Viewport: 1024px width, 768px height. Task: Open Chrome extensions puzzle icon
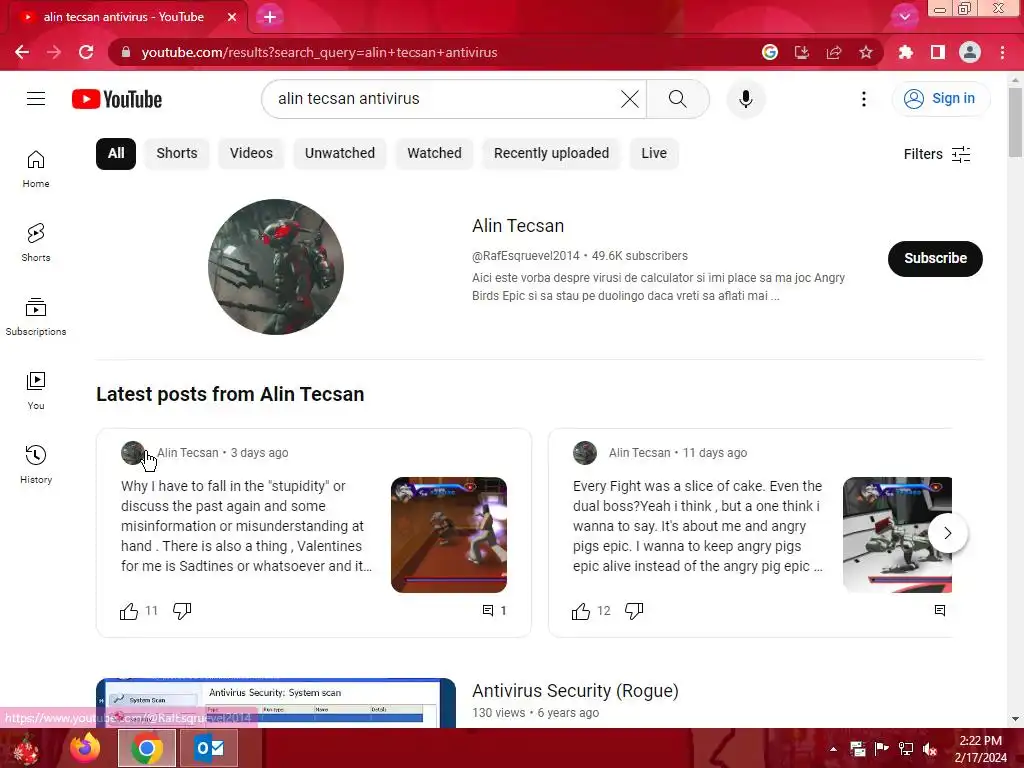tap(906, 52)
